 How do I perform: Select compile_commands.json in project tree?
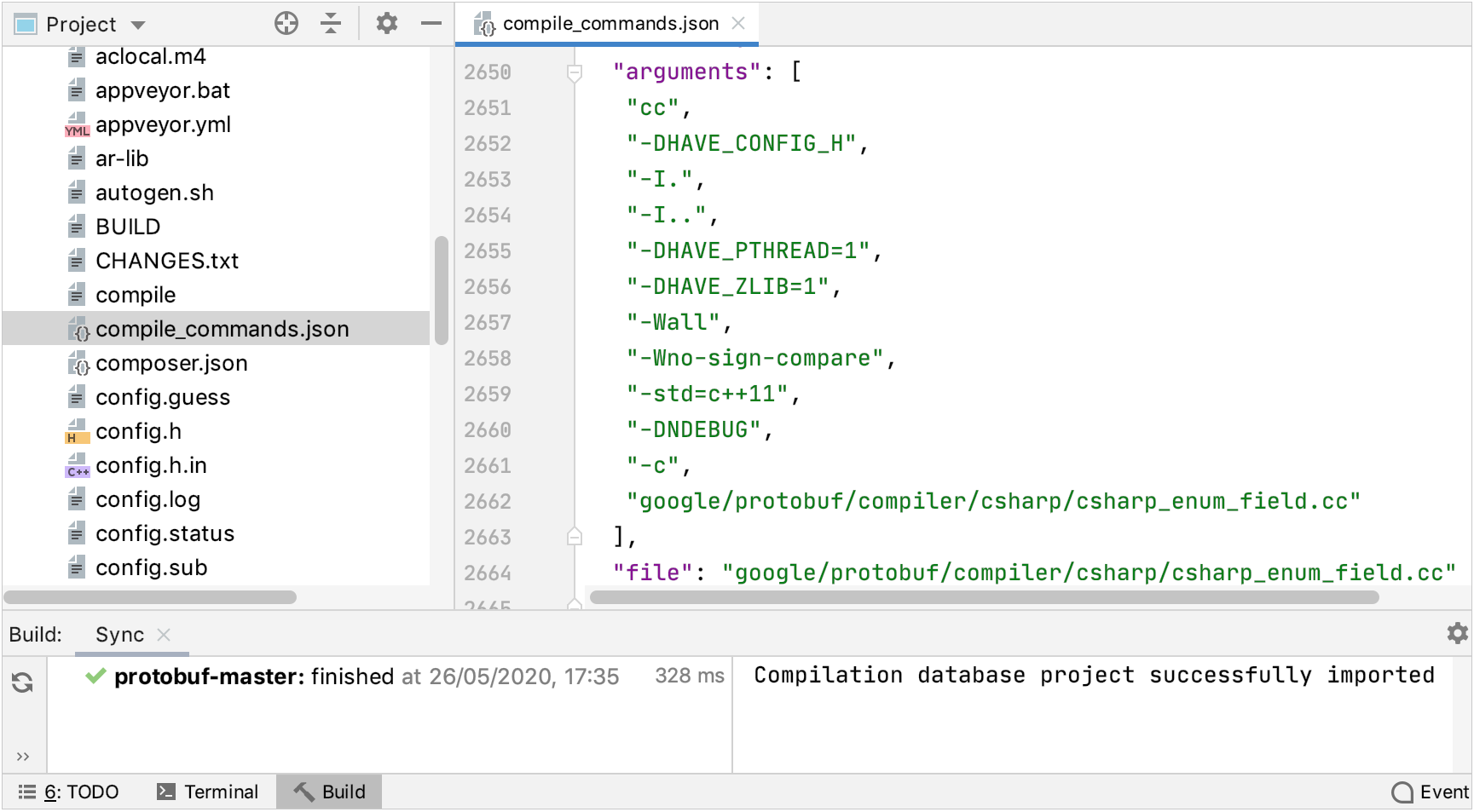pos(217,329)
